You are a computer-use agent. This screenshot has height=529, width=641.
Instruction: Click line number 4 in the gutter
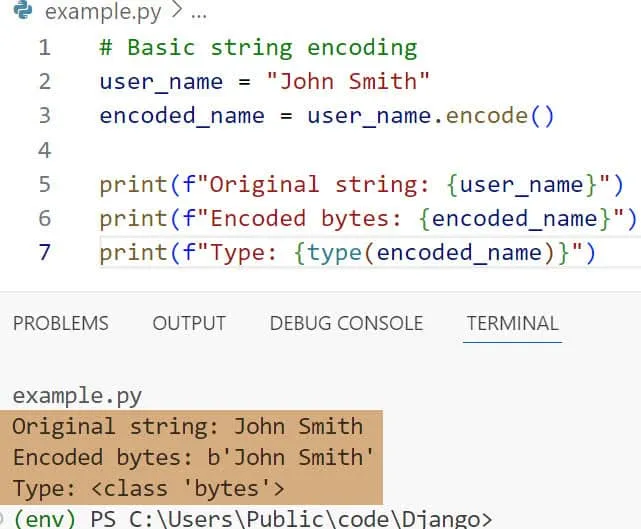coord(43,150)
